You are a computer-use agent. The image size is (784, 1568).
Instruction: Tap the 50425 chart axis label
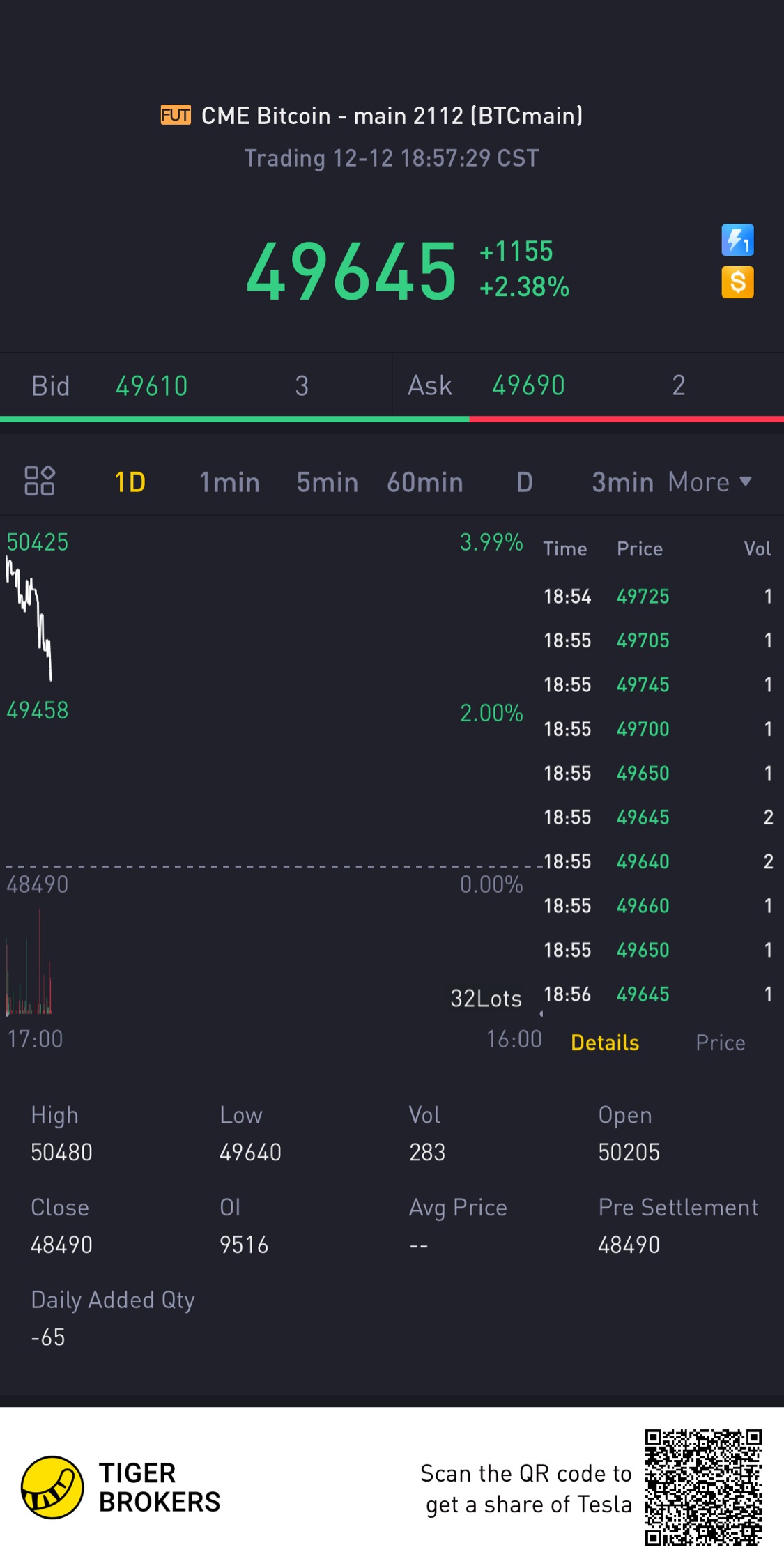(x=38, y=542)
